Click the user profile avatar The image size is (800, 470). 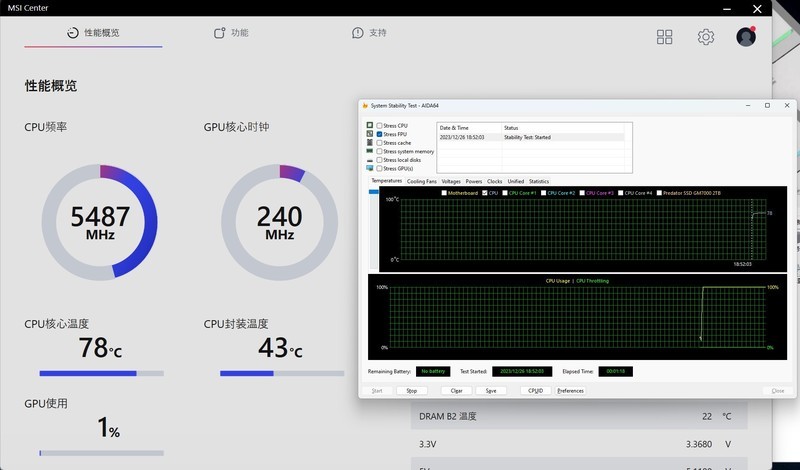tap(746, 37)
